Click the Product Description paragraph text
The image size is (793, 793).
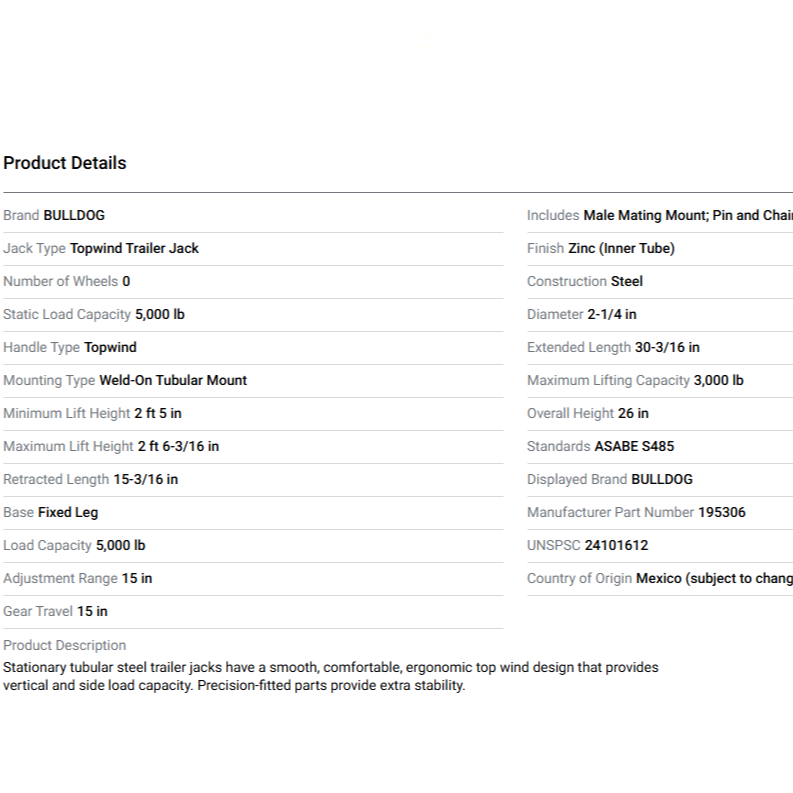click(330, 677)
